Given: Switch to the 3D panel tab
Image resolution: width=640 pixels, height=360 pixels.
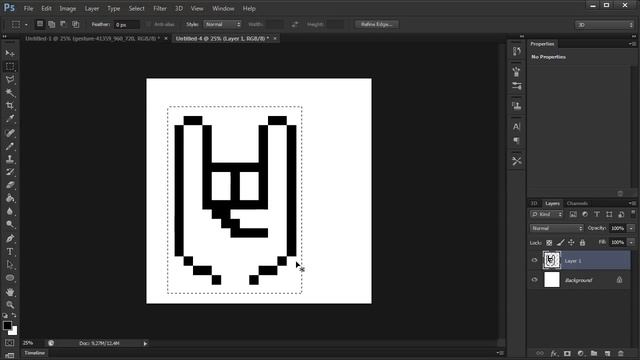Looking at the screenshot, I should 534,203.
